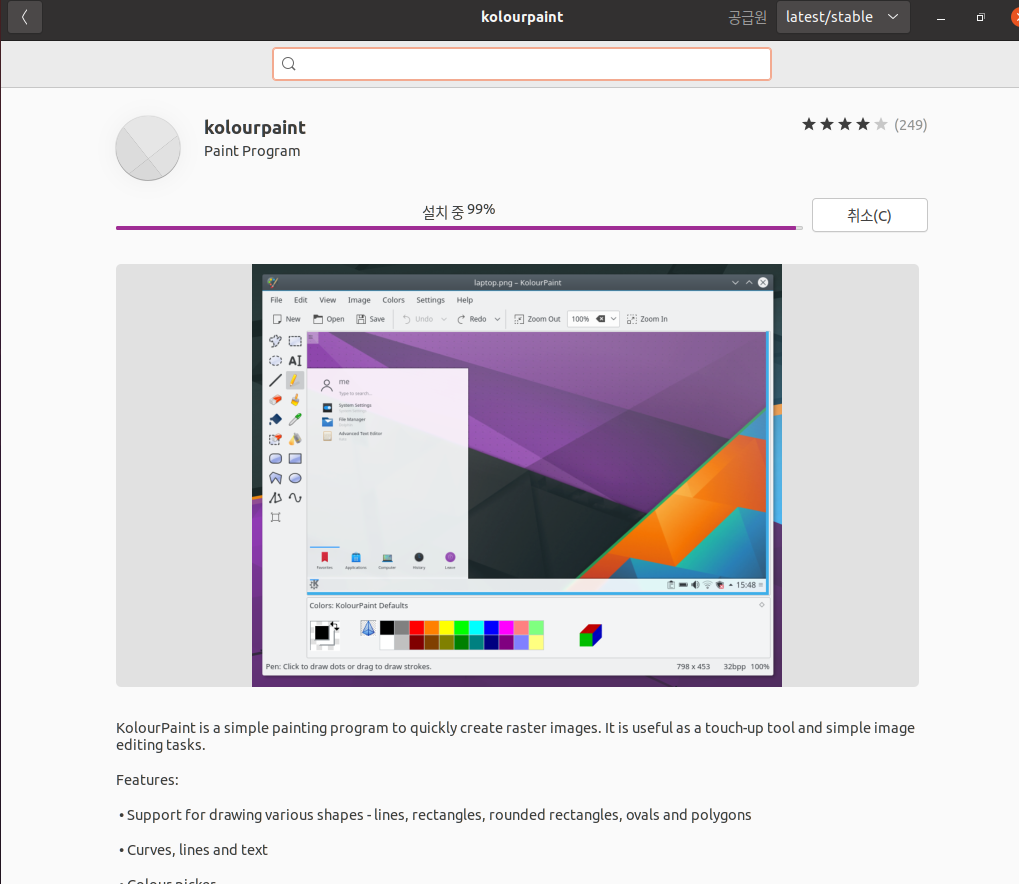Open the KolourPaint screenshot preview
1019x884 pixels.
click(x=517, y=475)
